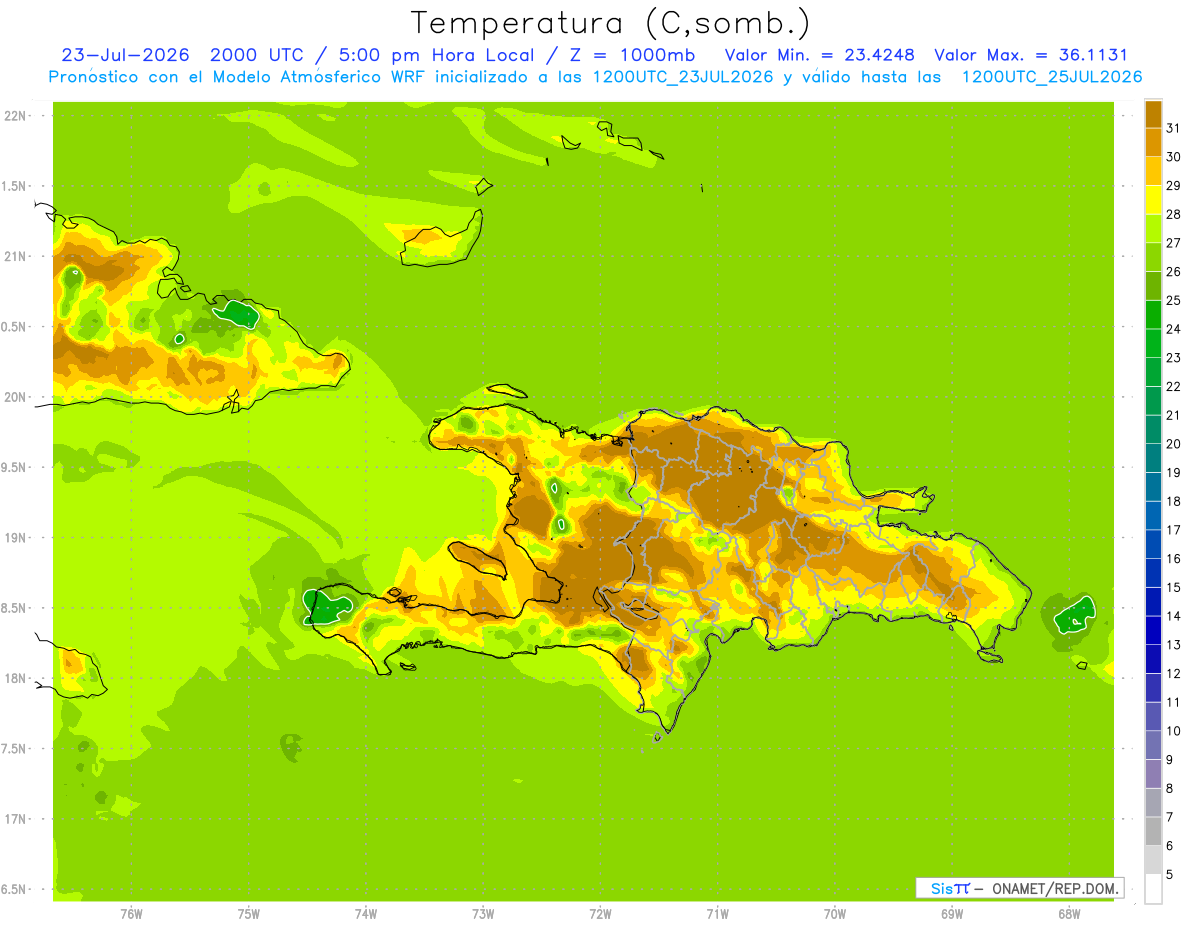Select "Valor Min. = 23.4248" text
Viewport: 1200px width, 927px height.
click(x=820, y=55)
